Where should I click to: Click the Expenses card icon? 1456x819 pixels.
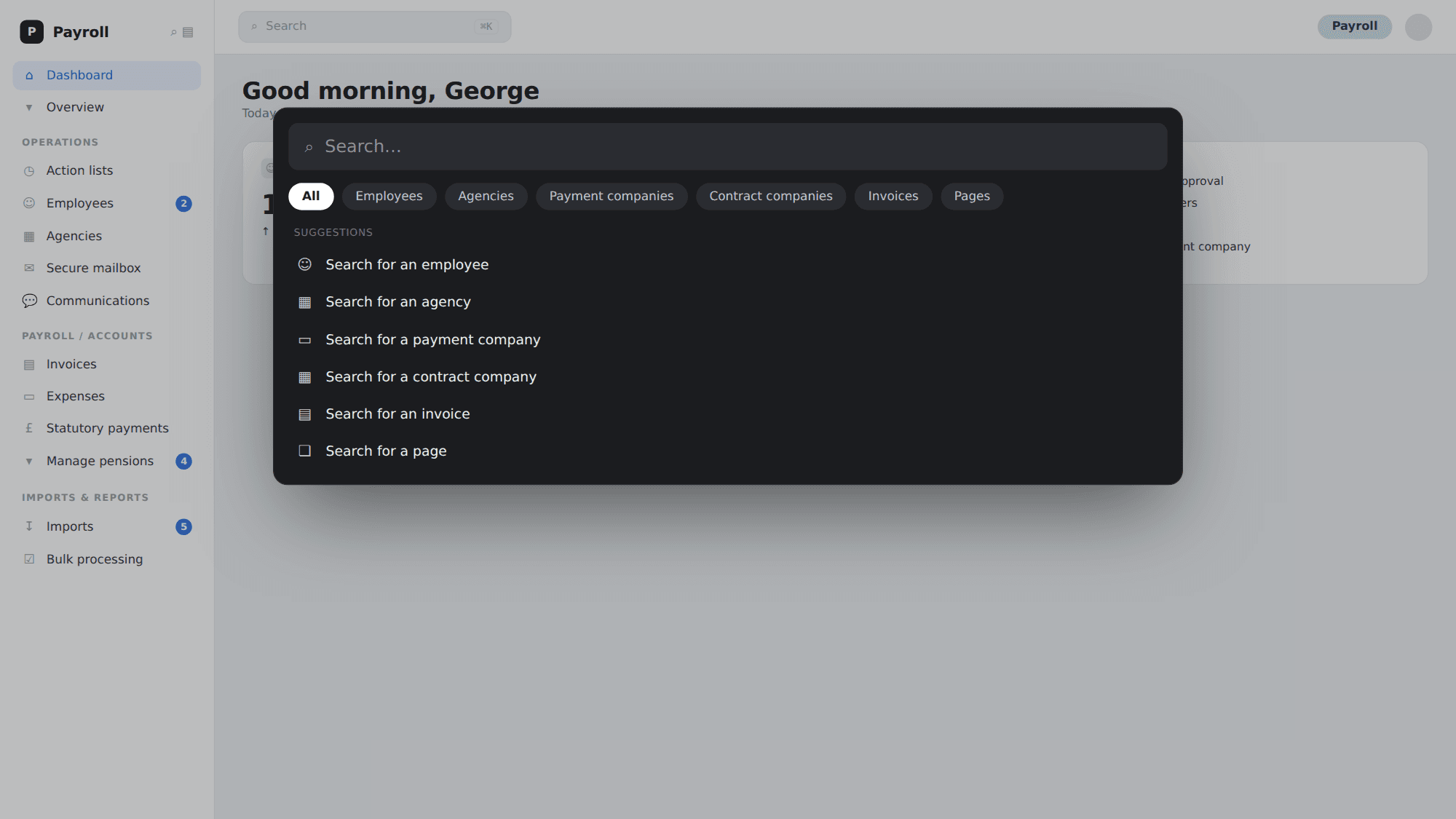[29, 397]
